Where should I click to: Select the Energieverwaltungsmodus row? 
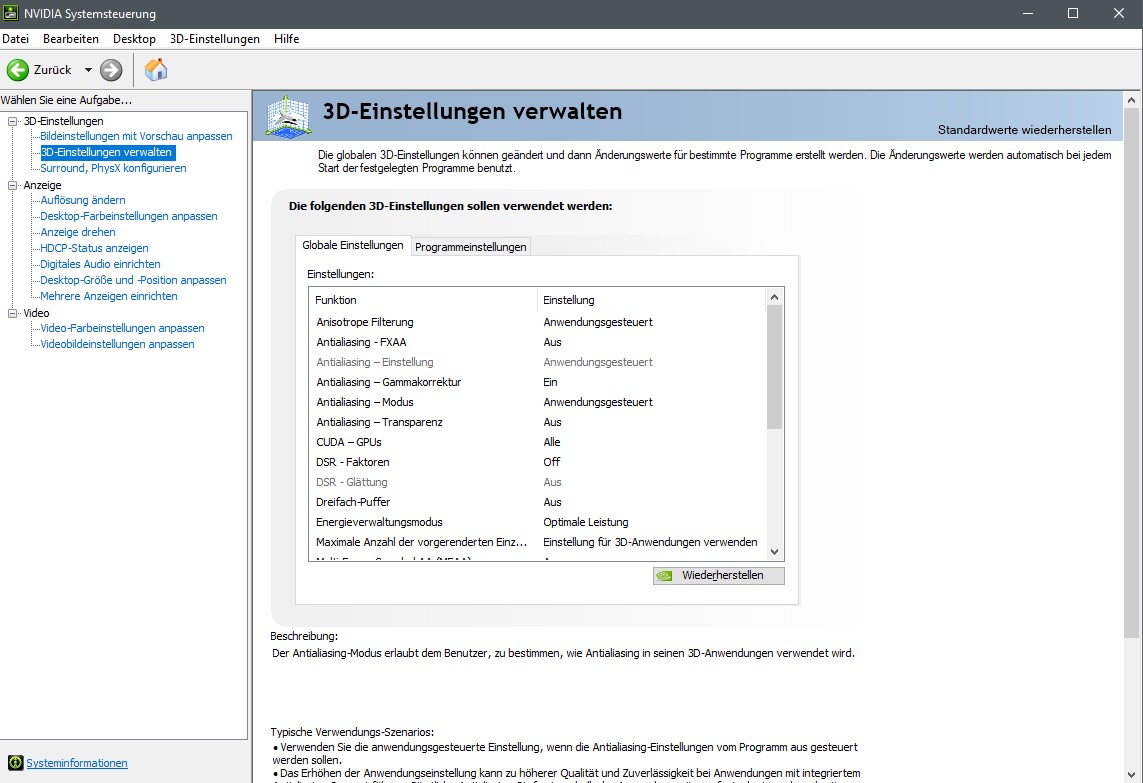(537, 522)
